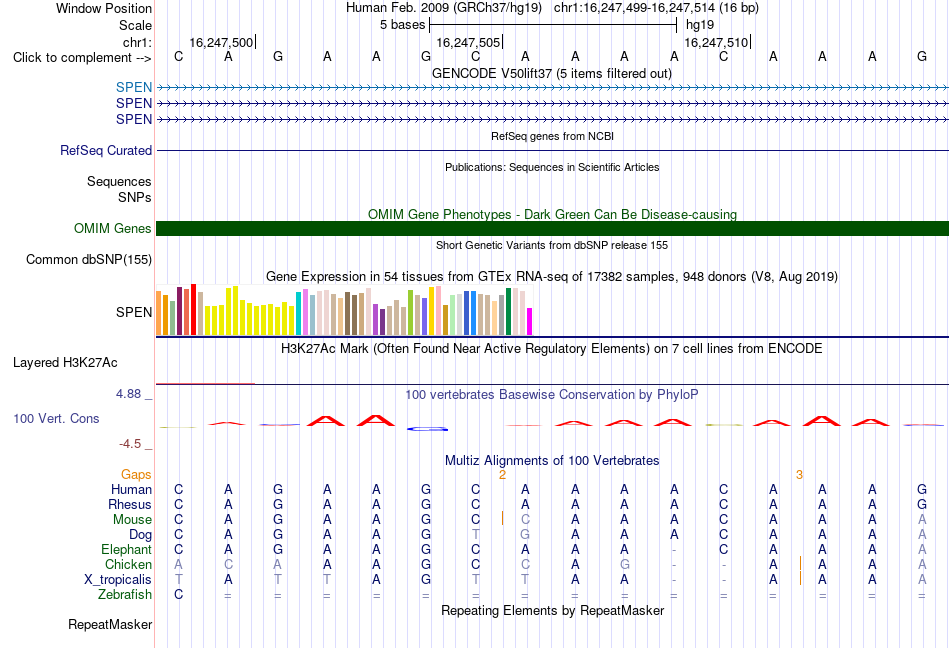Select the Dog species label

[140, 535]
